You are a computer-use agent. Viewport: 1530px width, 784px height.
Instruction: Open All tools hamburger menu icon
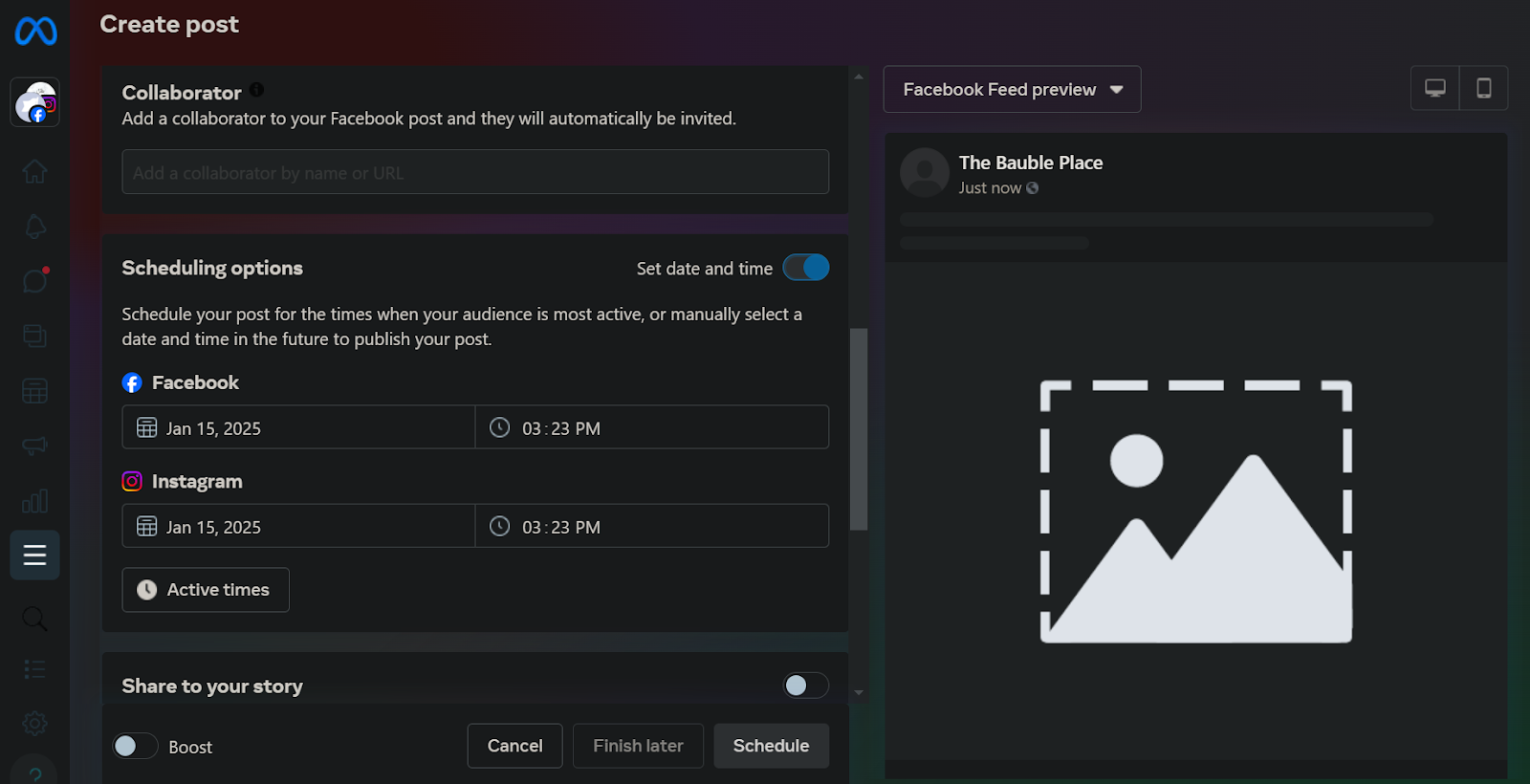34,555
